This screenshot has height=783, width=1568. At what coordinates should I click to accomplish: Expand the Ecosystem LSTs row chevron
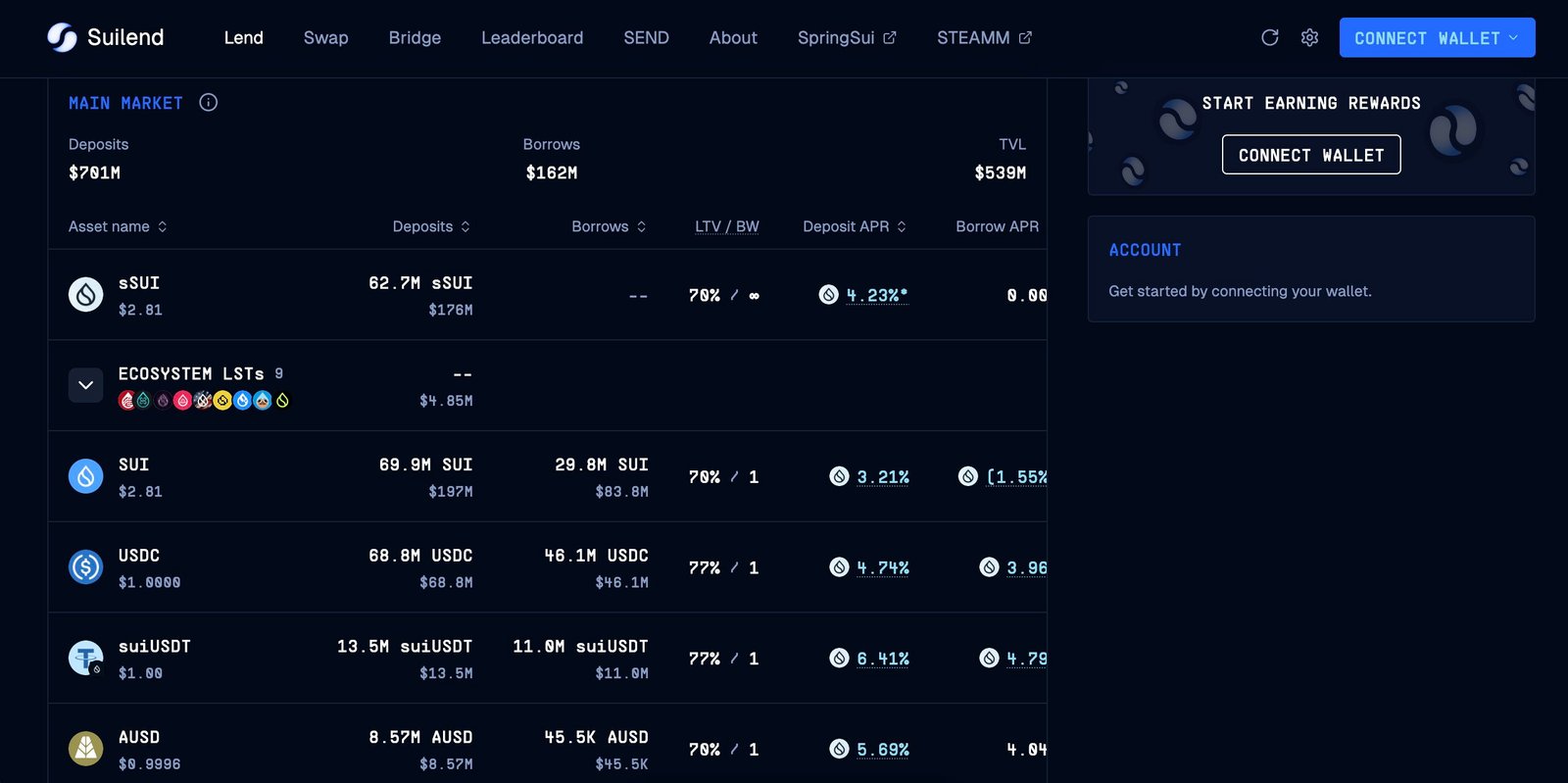(86, 385)
